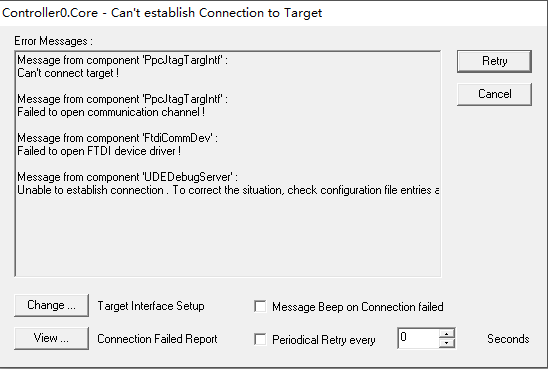Click the "Message Beep on Connection failed" label
The height and width of the screenshot is (369, 548).
click(x=358, y=307)
